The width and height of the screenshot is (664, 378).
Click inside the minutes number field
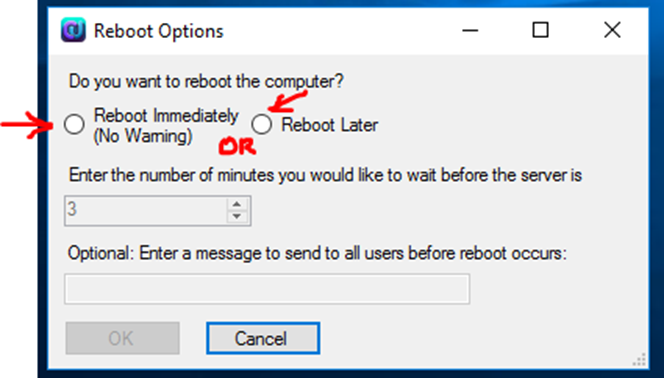(146, 210)
